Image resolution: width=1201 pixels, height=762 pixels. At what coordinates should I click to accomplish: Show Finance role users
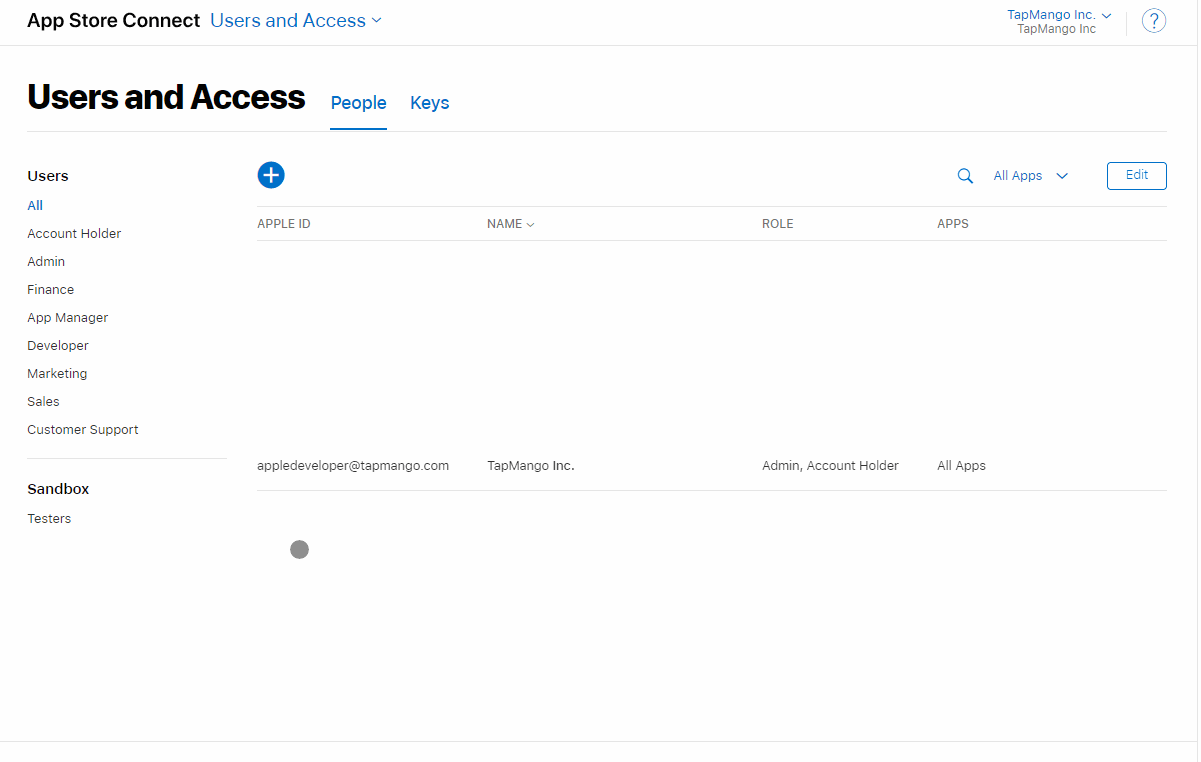[x=51, y=290]
